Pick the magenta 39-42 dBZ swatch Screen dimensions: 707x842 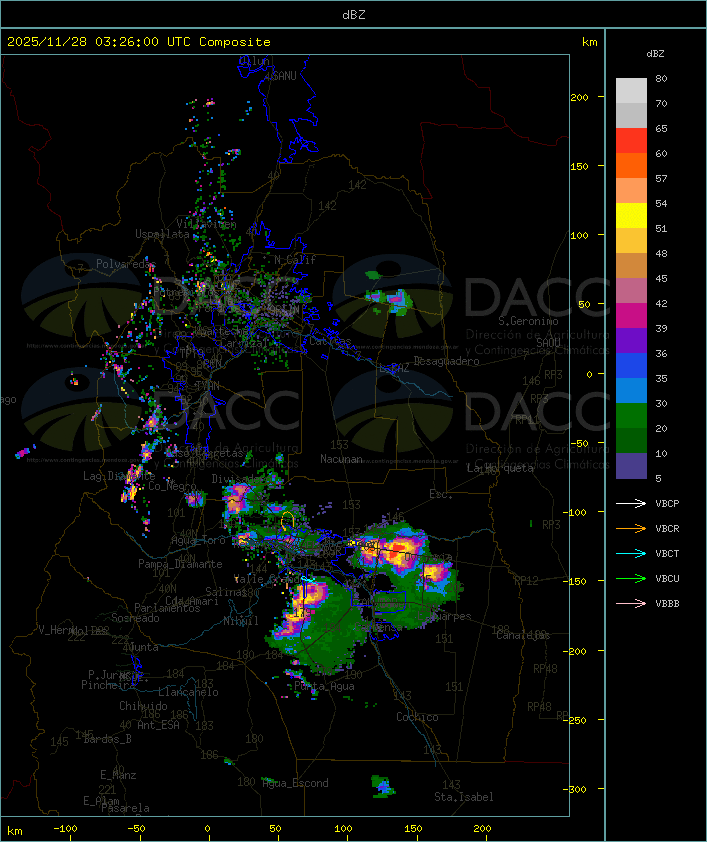[x=631, y=316]
